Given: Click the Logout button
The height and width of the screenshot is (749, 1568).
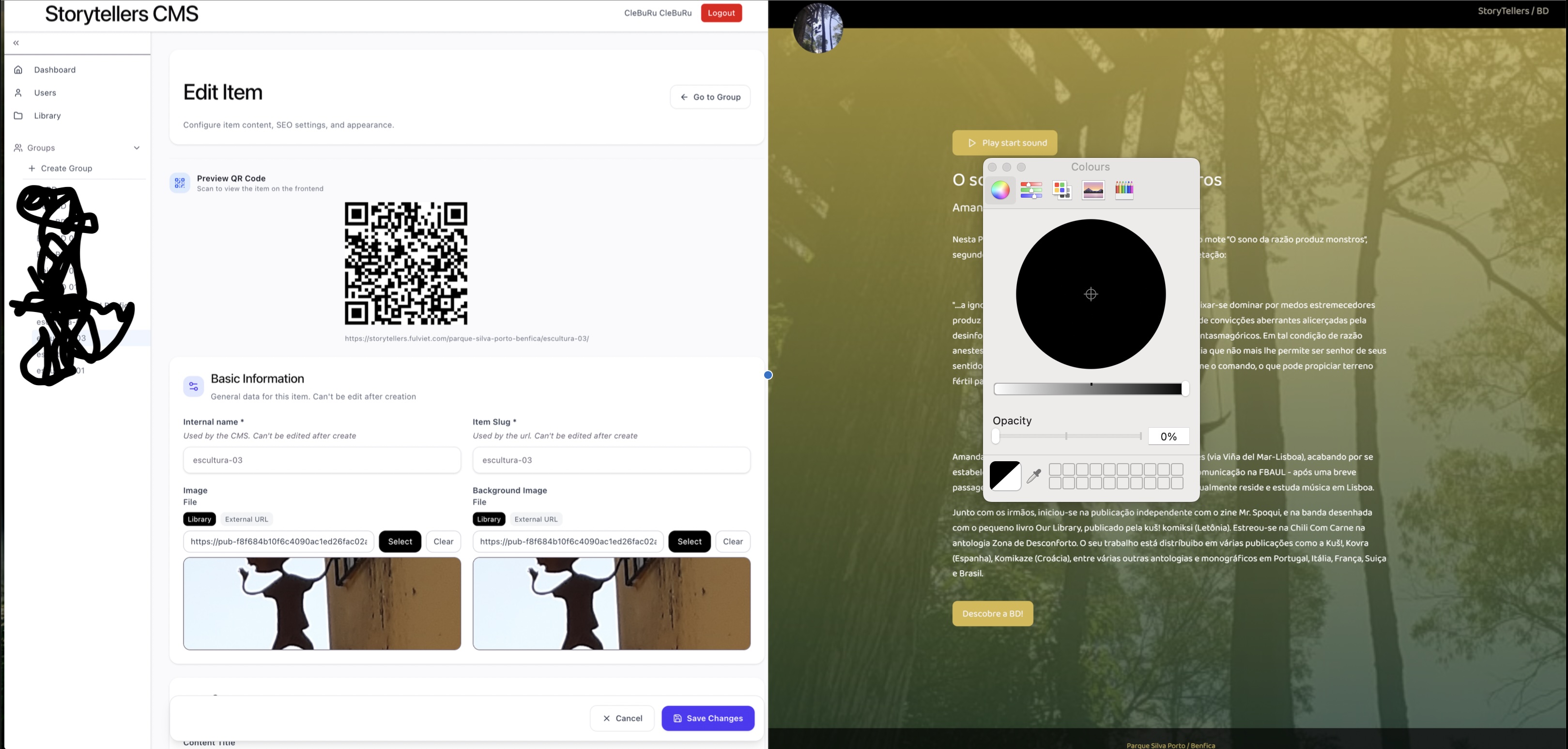Looking at the screenshot, I should [722, 13].
